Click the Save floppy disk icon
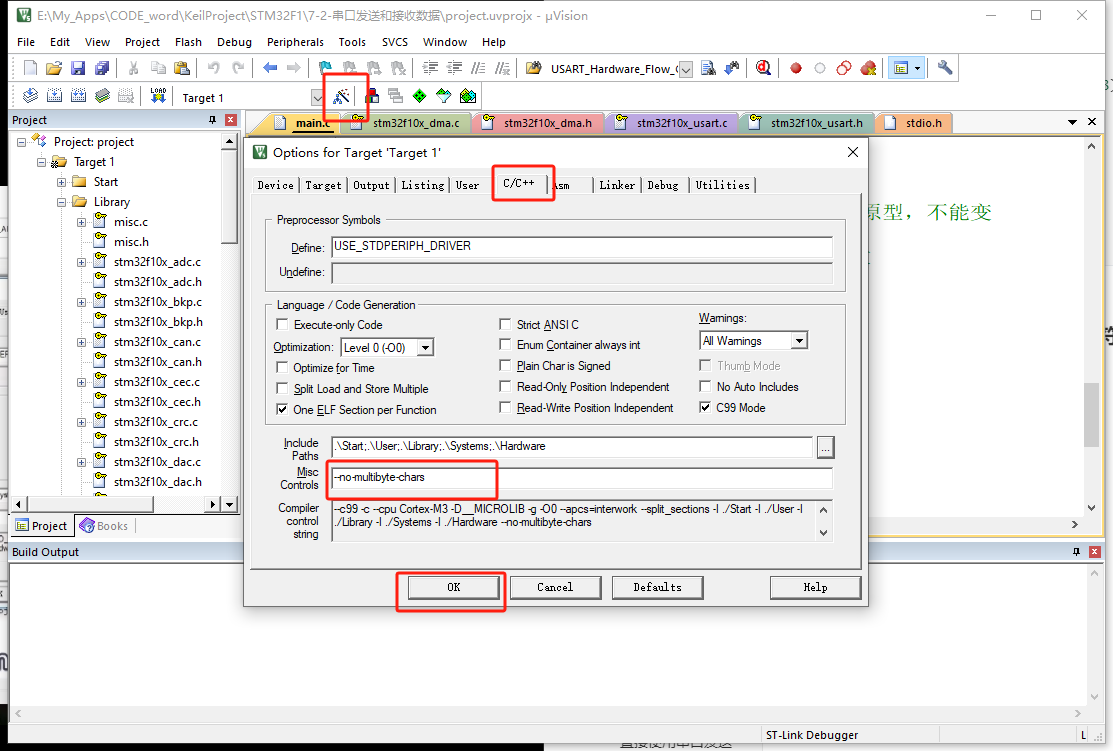The width and height of the screenshot is (1113, 751). coord(78,68)
